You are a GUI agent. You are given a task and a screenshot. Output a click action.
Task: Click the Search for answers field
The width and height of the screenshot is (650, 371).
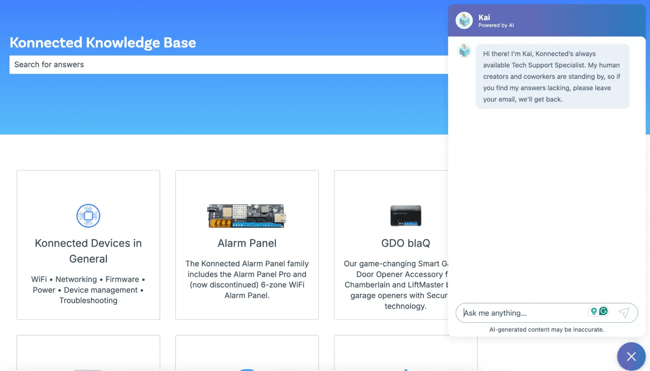point(228,65)
